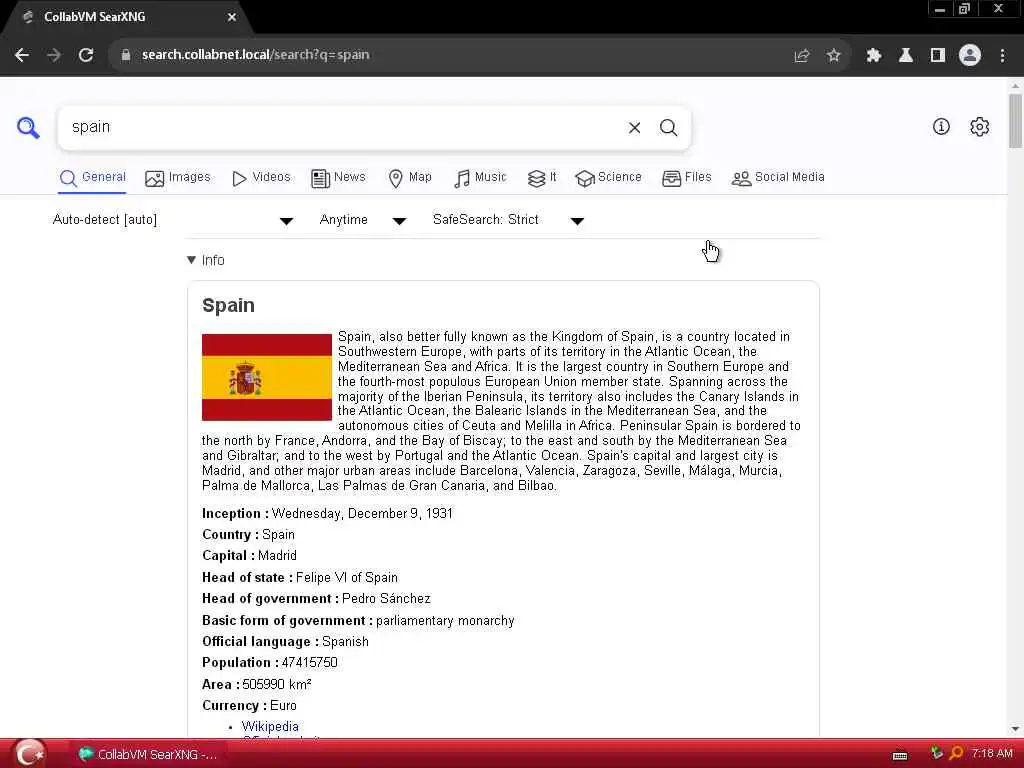Switch to the Music tab
Screen dimensions: 1024x768
(x=480, y=178)
